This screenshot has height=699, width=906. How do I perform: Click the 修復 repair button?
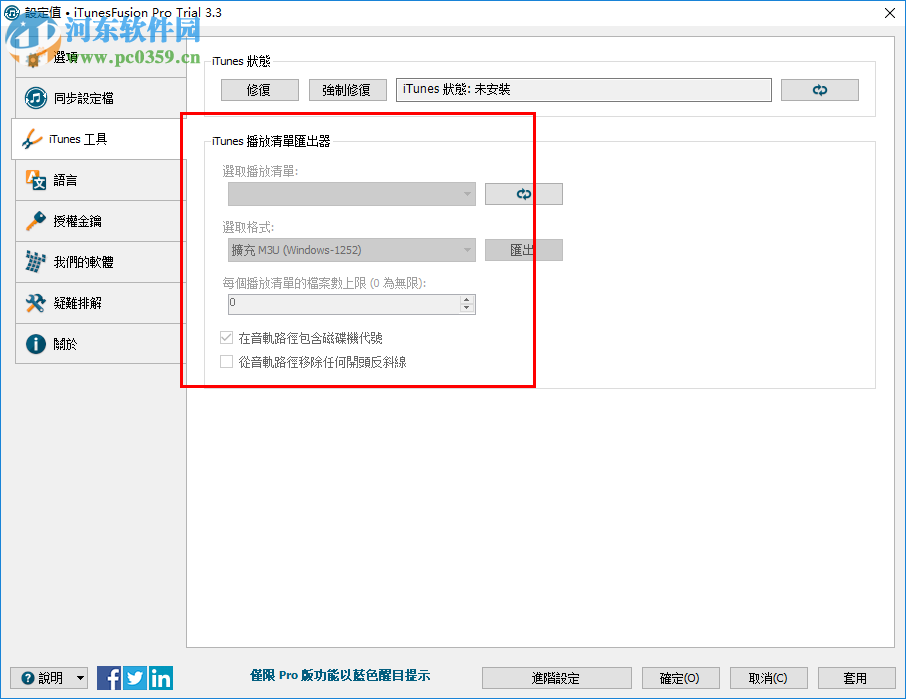coord(259,89)
